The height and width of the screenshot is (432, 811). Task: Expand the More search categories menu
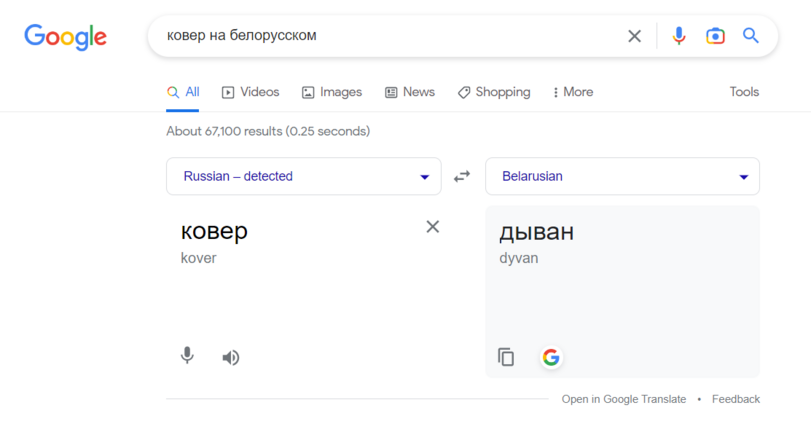point(573,92)
